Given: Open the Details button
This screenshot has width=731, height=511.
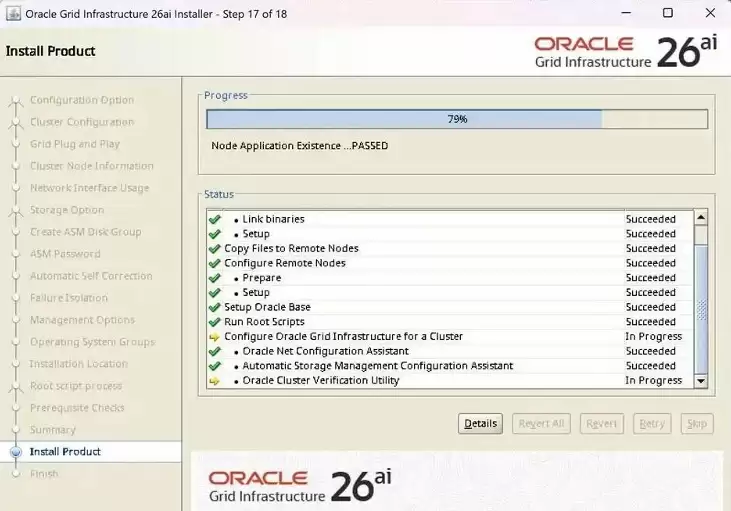Looking at the screenshot, I should click(x=480, y=423).
